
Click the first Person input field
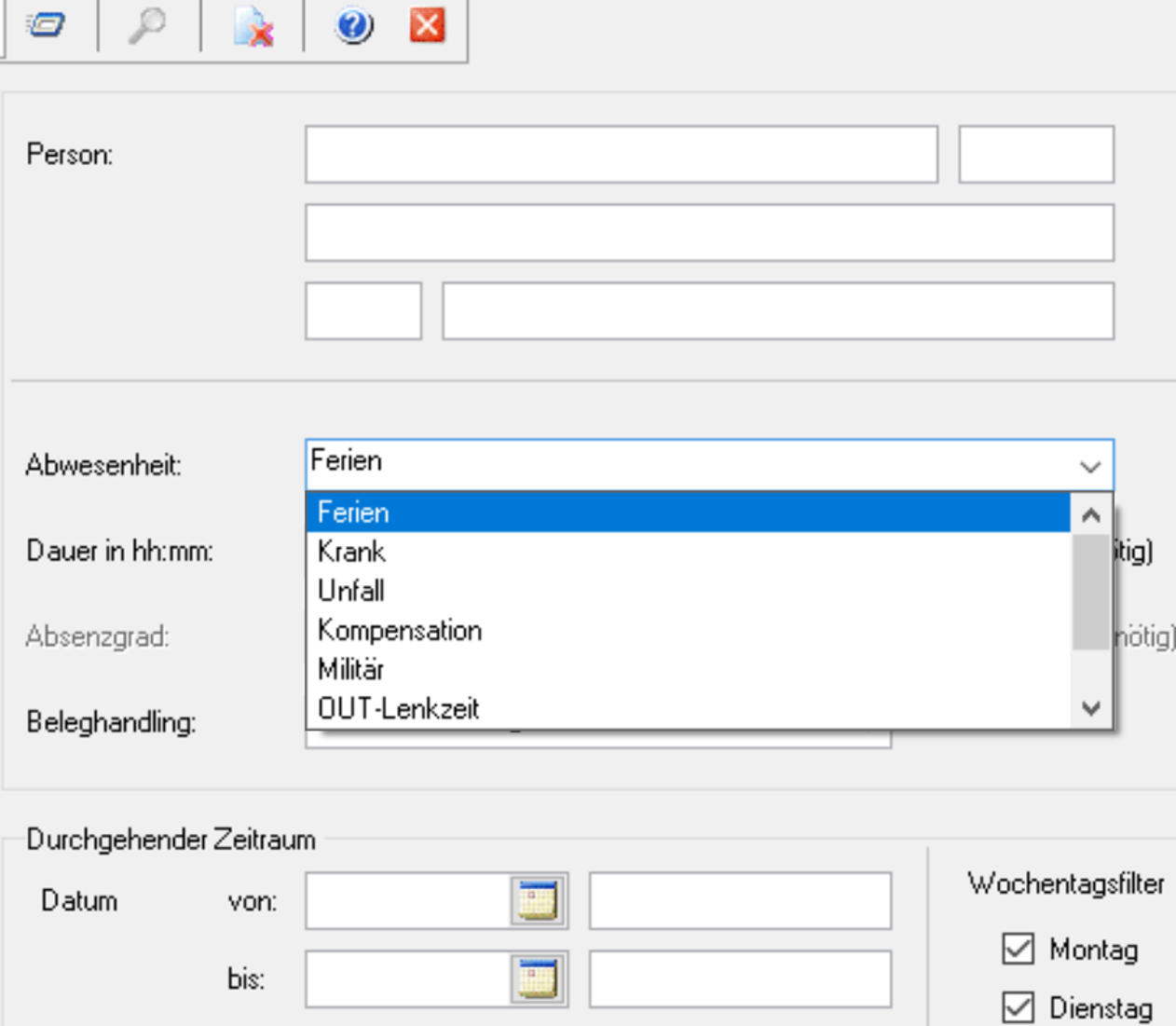pos(621,155)
